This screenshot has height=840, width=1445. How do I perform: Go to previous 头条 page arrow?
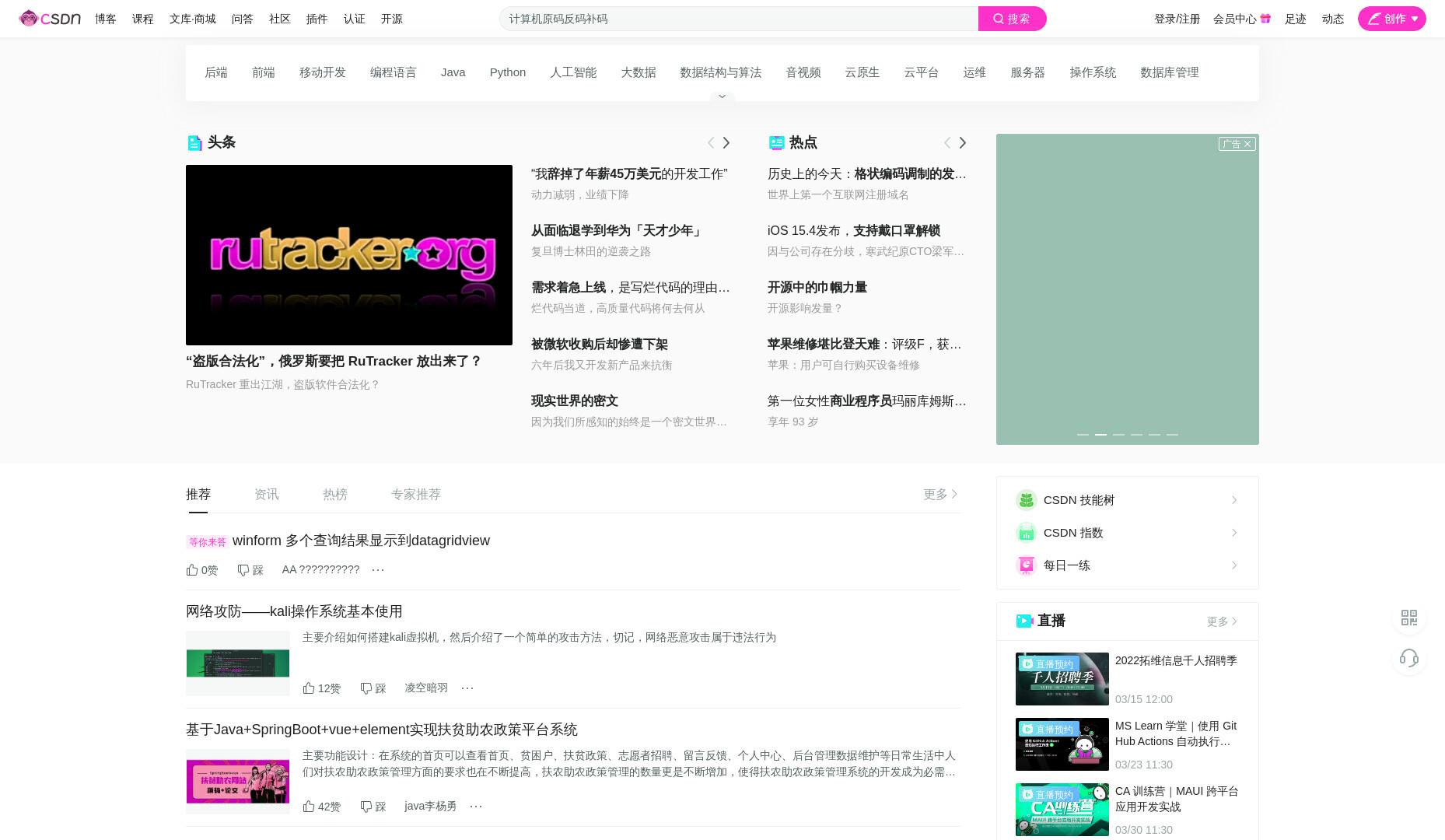(710, 142)
